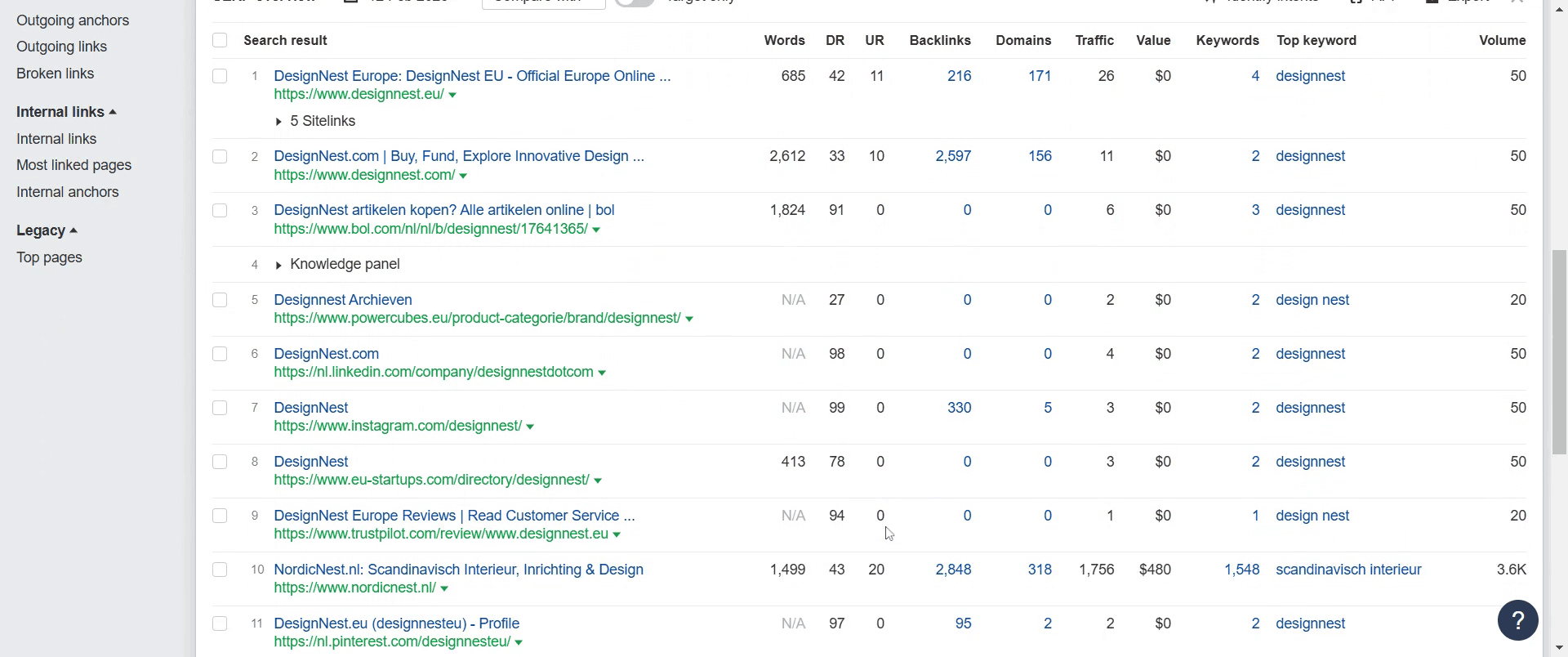Collapse the Legacy sidebar section
This screenshot has height=657, width=1568.
click(x=47, y=230)
